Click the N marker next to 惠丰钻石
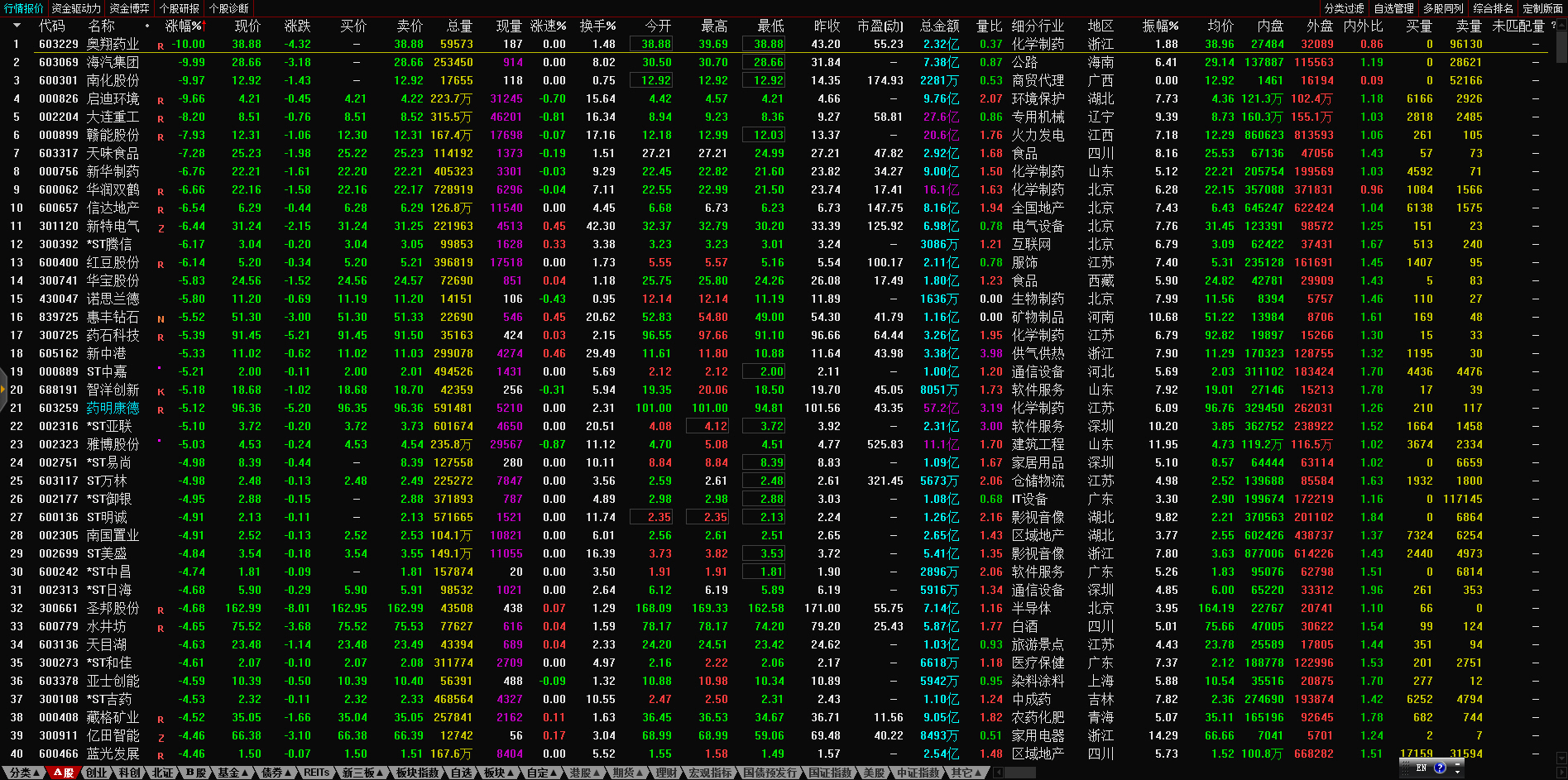1568x780 pixels. (x=161, y=319)
